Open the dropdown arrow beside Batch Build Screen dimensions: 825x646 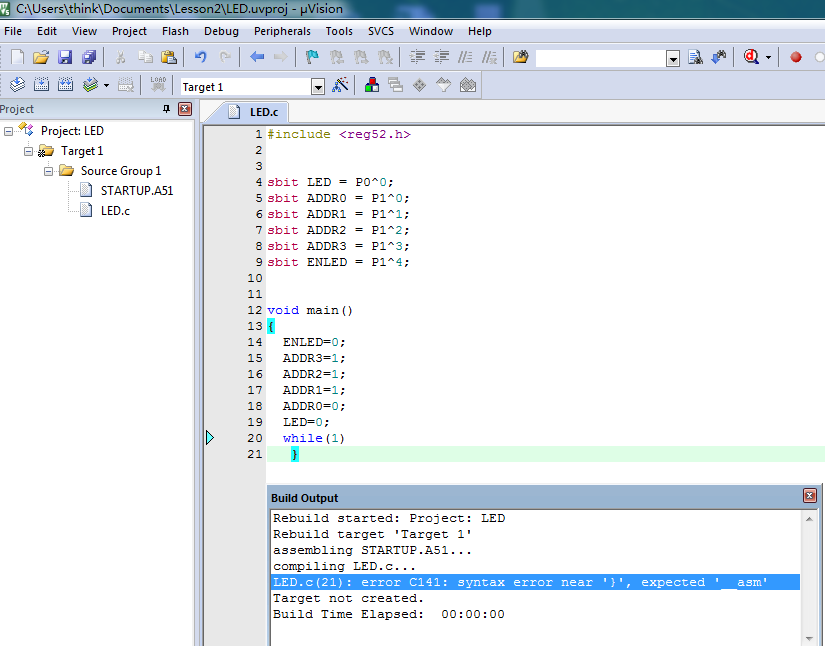coord(106,85)
